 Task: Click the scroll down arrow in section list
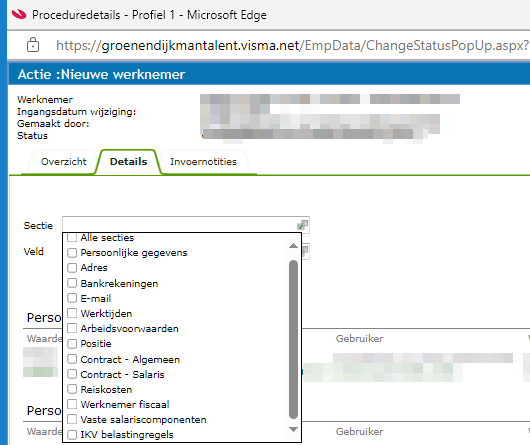(x=293, y=429)
